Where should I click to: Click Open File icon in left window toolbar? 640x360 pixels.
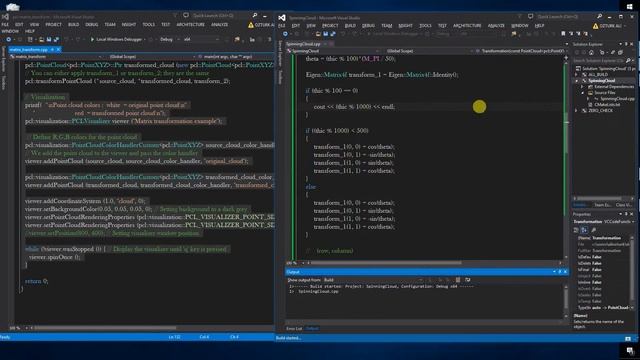pos(41,40)
